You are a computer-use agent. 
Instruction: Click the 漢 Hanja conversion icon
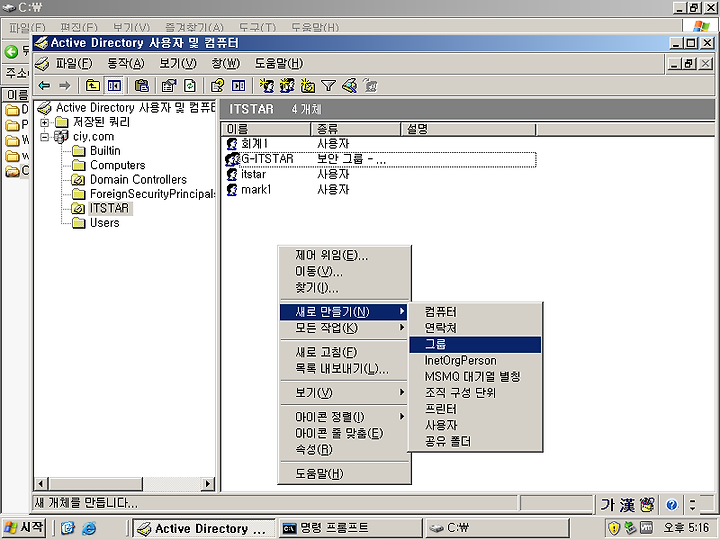(627, 505)
